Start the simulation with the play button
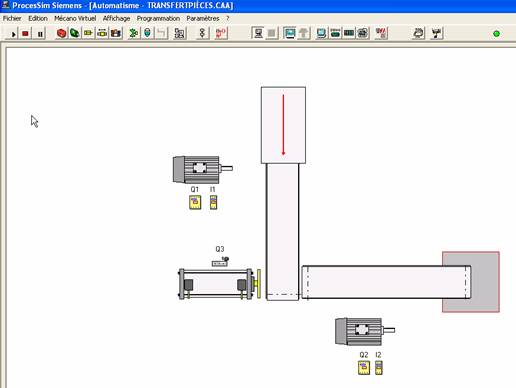This screenshot has width=516, height=388. point(13,34)
